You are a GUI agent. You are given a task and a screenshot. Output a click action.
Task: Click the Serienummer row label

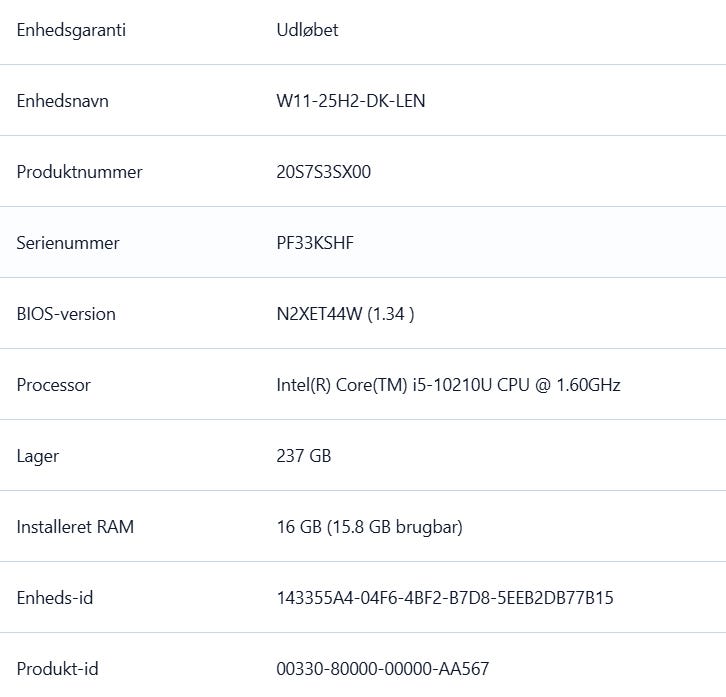[68, 243]
